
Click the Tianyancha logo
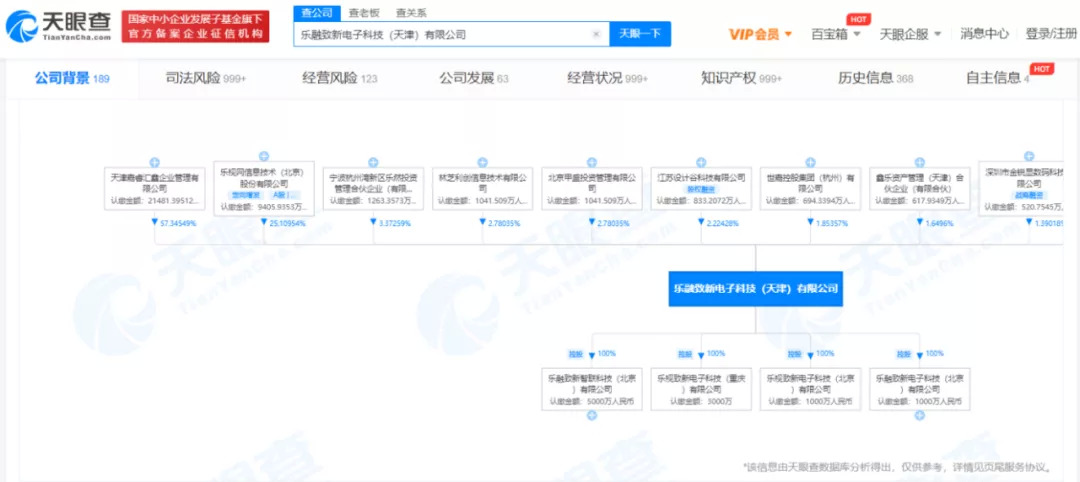58,26
